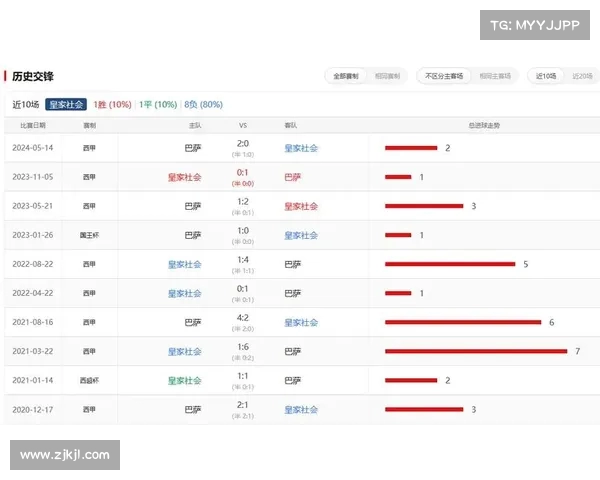The image size is (600, 480).
Task: Click the date 2023-11-05
Action: (33, 177)
